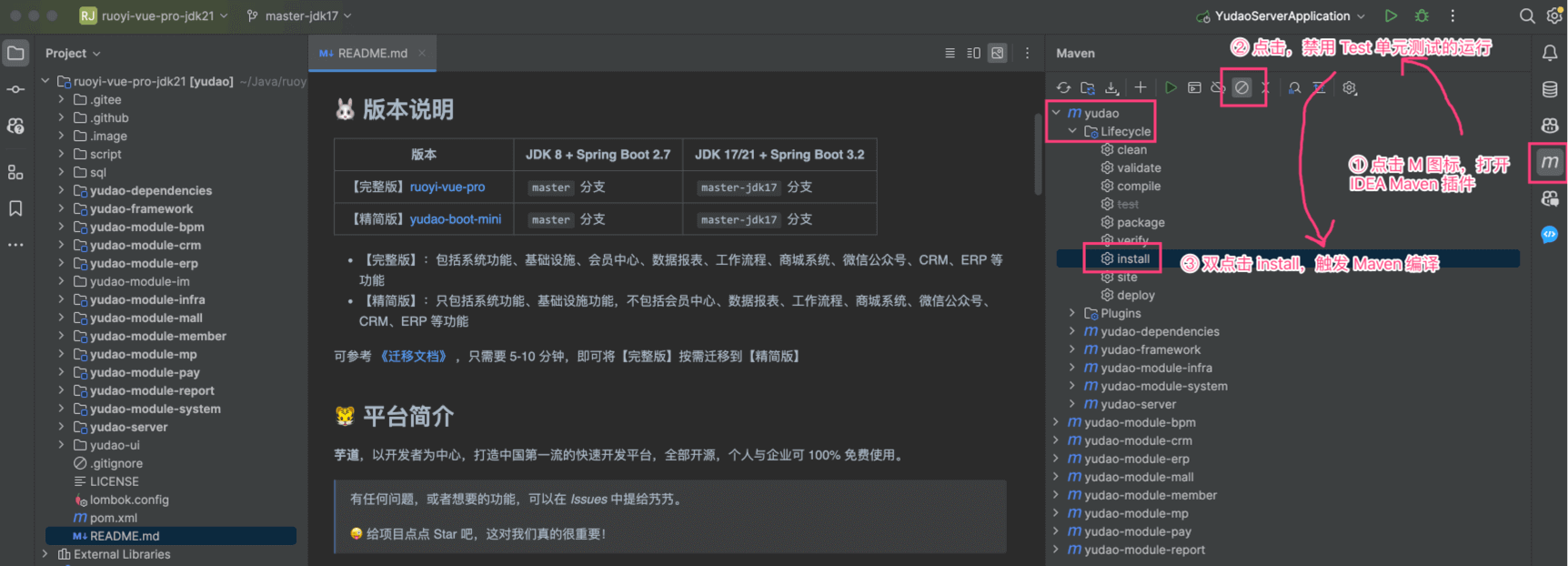1568x566 pixels.
Task: Open the master-jdk17 branch dropdown
Action: click(299, 15)
